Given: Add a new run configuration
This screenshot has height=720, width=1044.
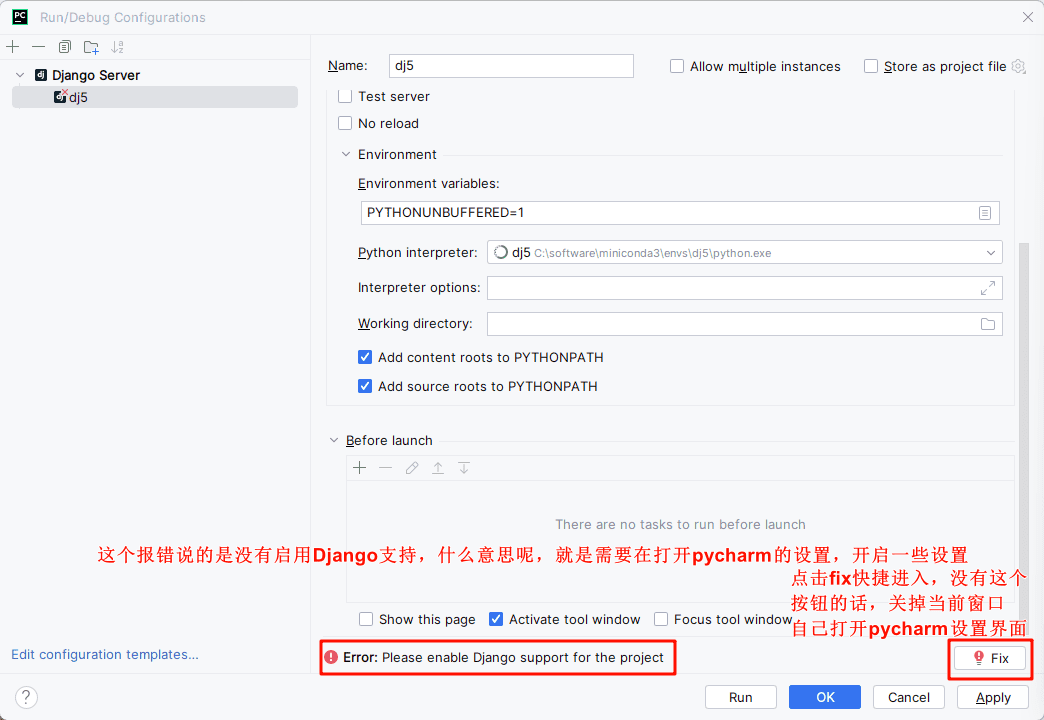Looking at the screenshot, I should (13, 47).
